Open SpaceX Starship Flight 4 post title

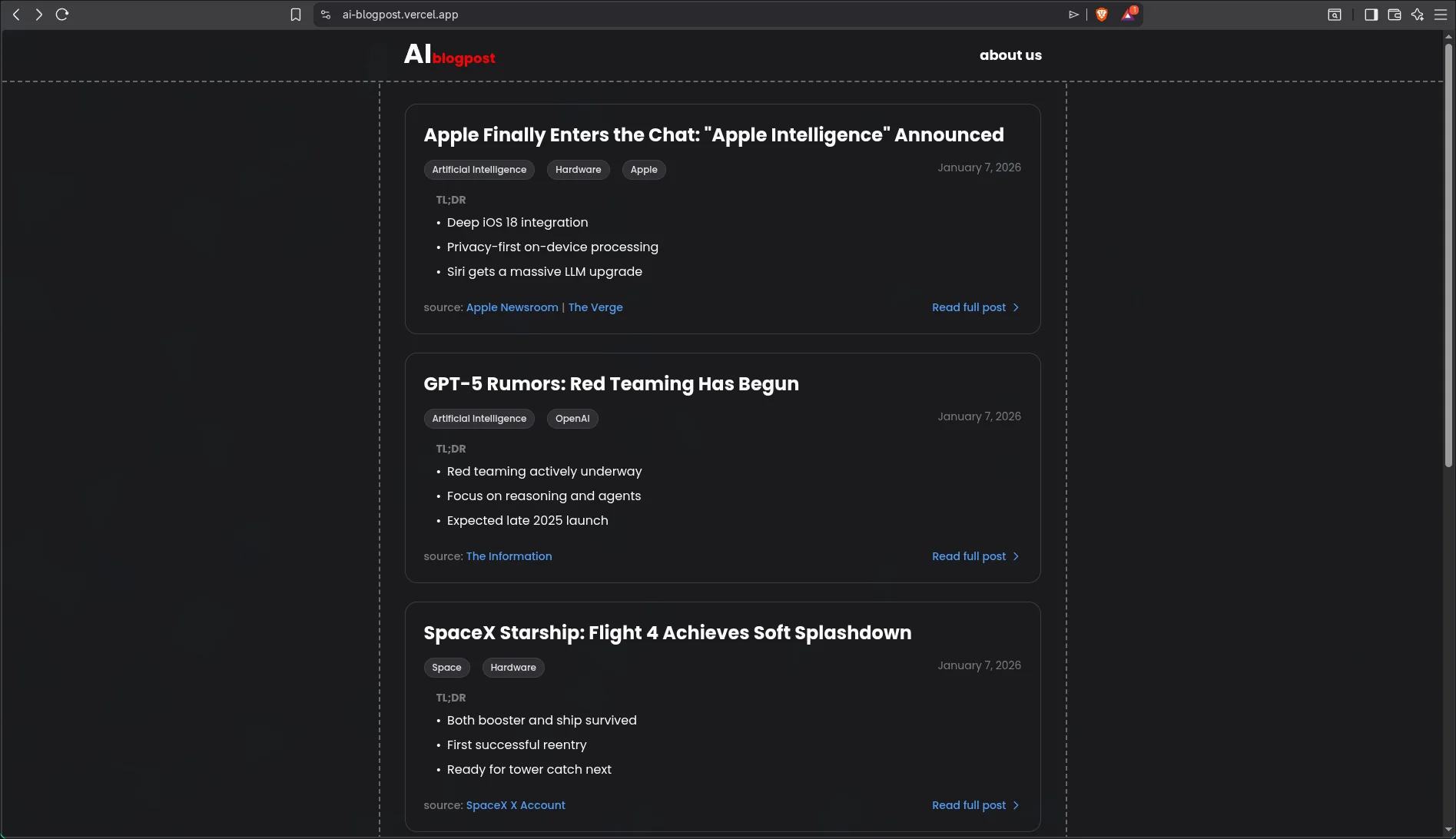point(667,633)
